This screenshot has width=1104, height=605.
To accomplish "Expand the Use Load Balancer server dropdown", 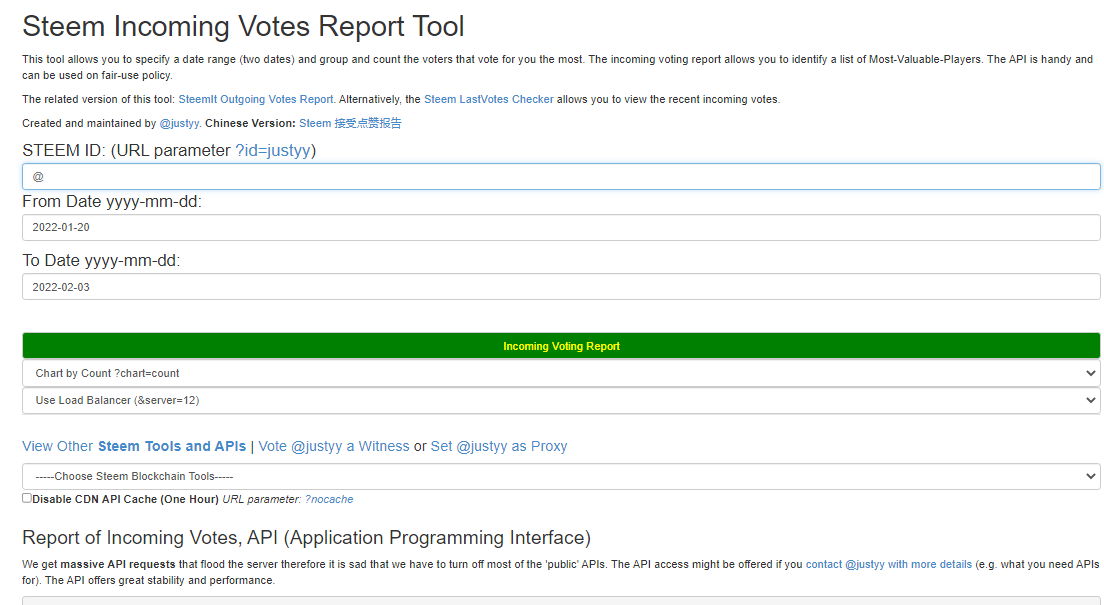I will point(561,400).
